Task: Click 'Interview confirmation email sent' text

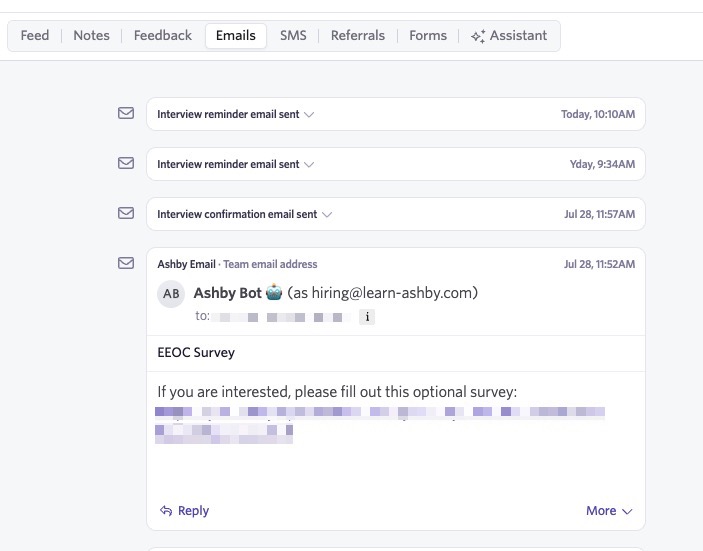Action: tap(237, 214)
